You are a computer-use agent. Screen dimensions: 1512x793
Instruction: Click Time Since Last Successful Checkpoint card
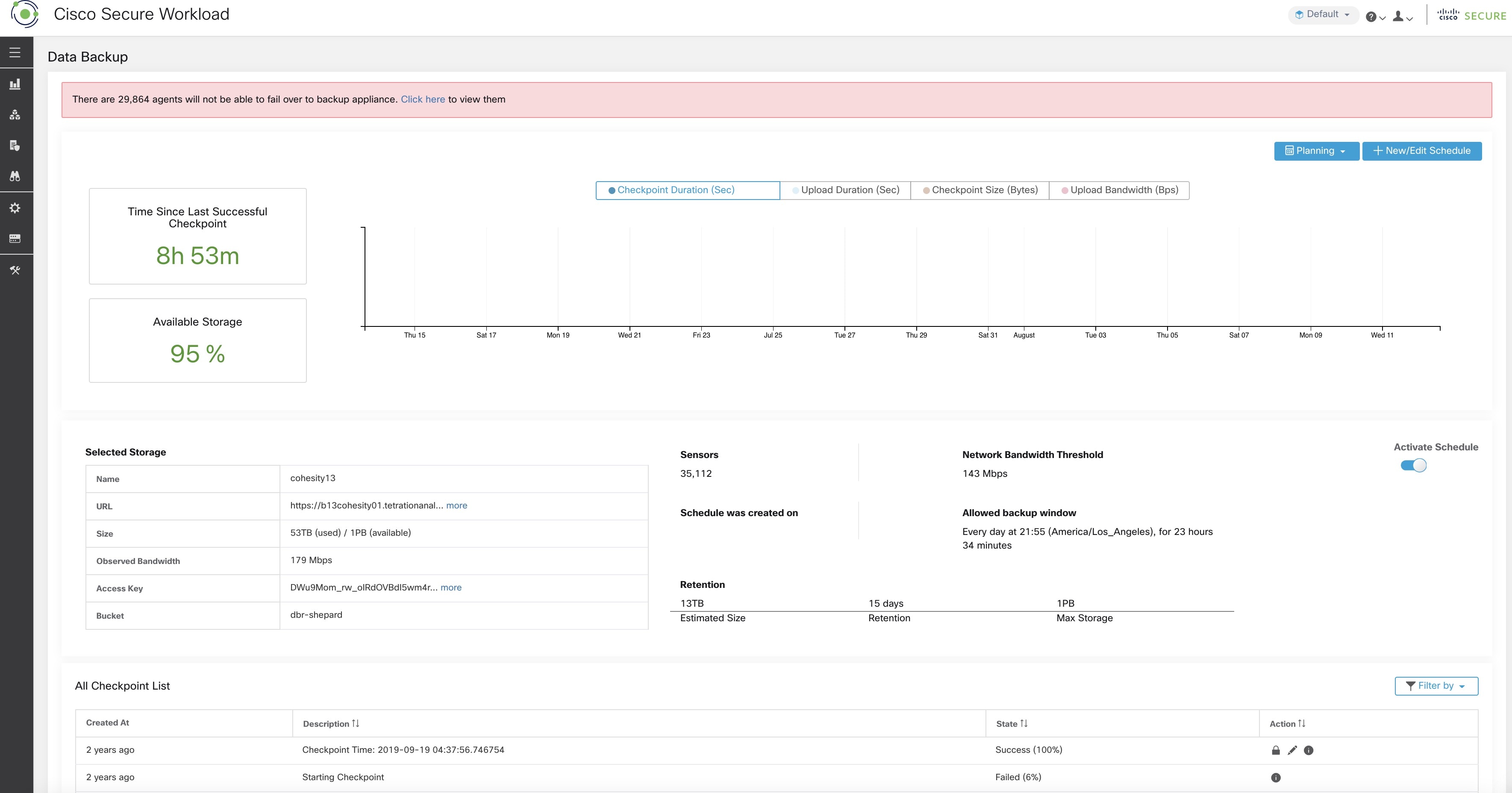198,237
